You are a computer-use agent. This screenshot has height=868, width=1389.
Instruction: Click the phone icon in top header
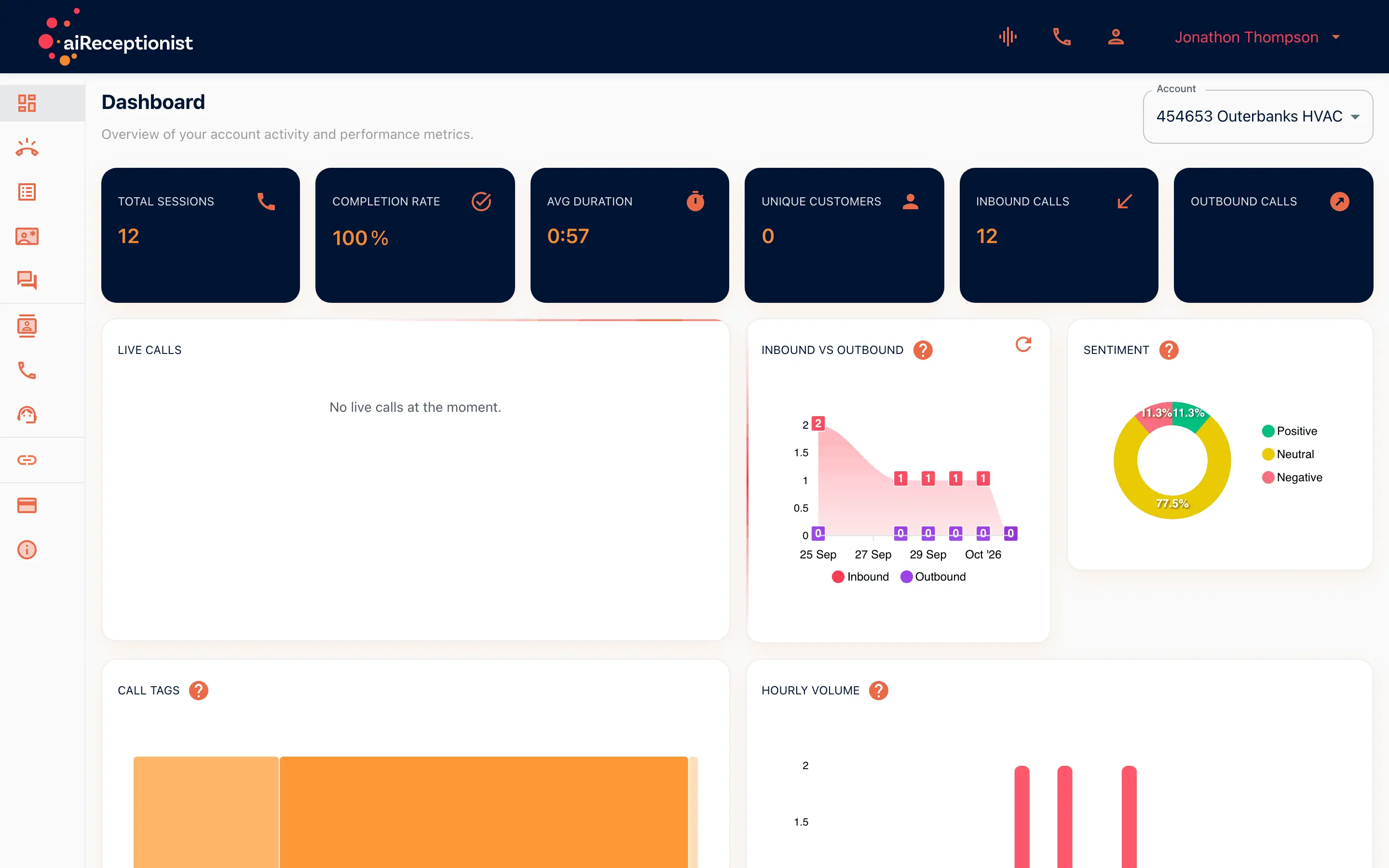1062,37
